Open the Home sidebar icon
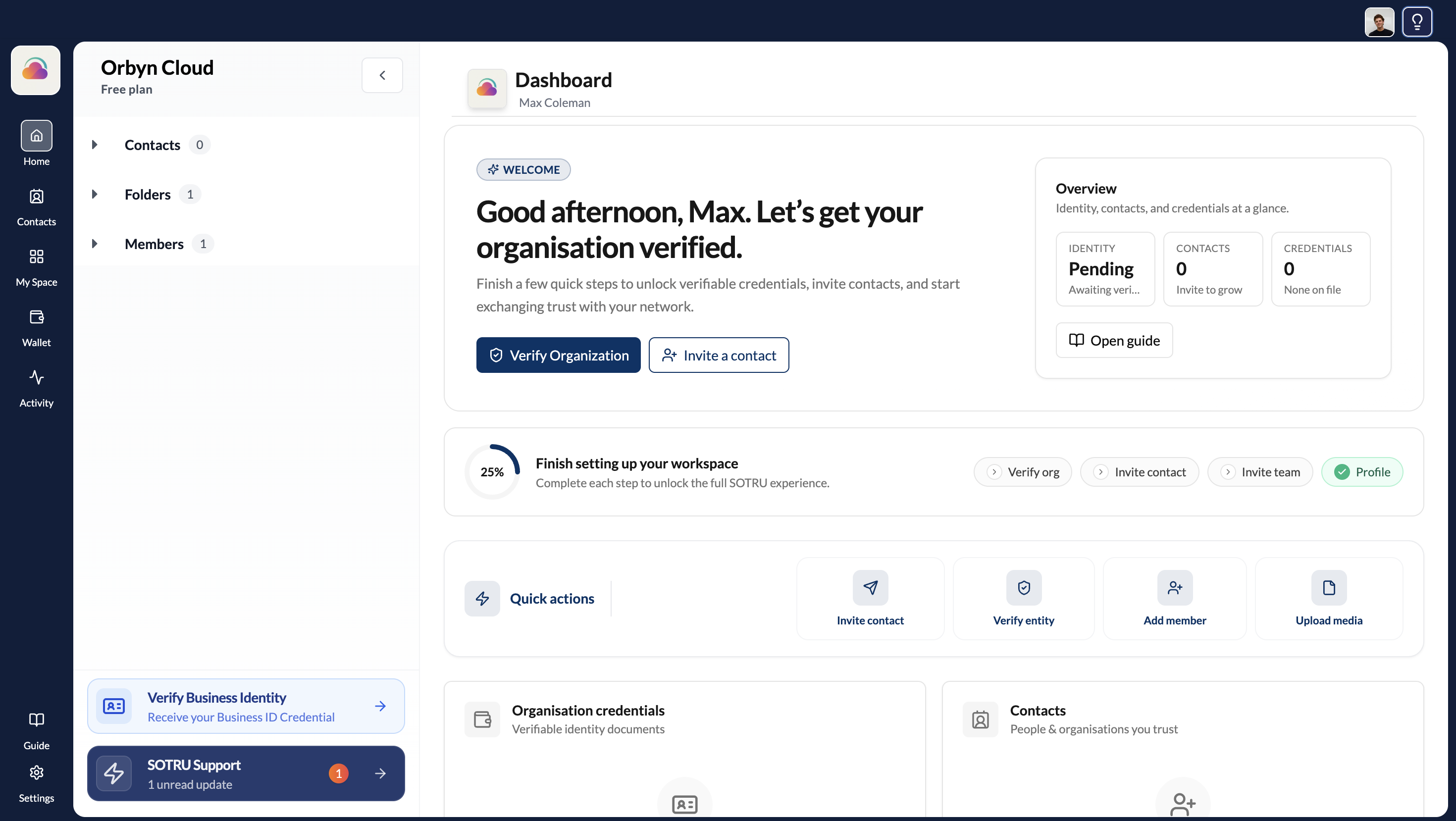 36,136
